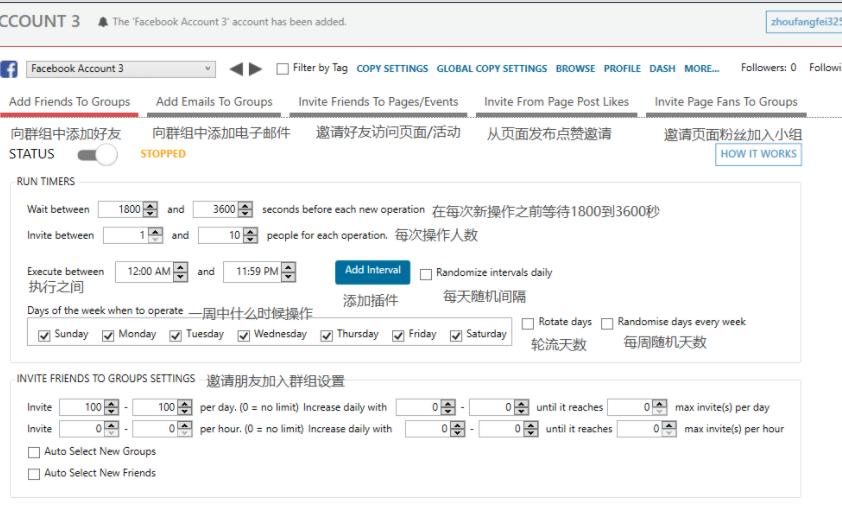This screenshot has height=508, width=842.
Task: Open the Facebook Account 3 dropdown
Action: pos(121,69)
